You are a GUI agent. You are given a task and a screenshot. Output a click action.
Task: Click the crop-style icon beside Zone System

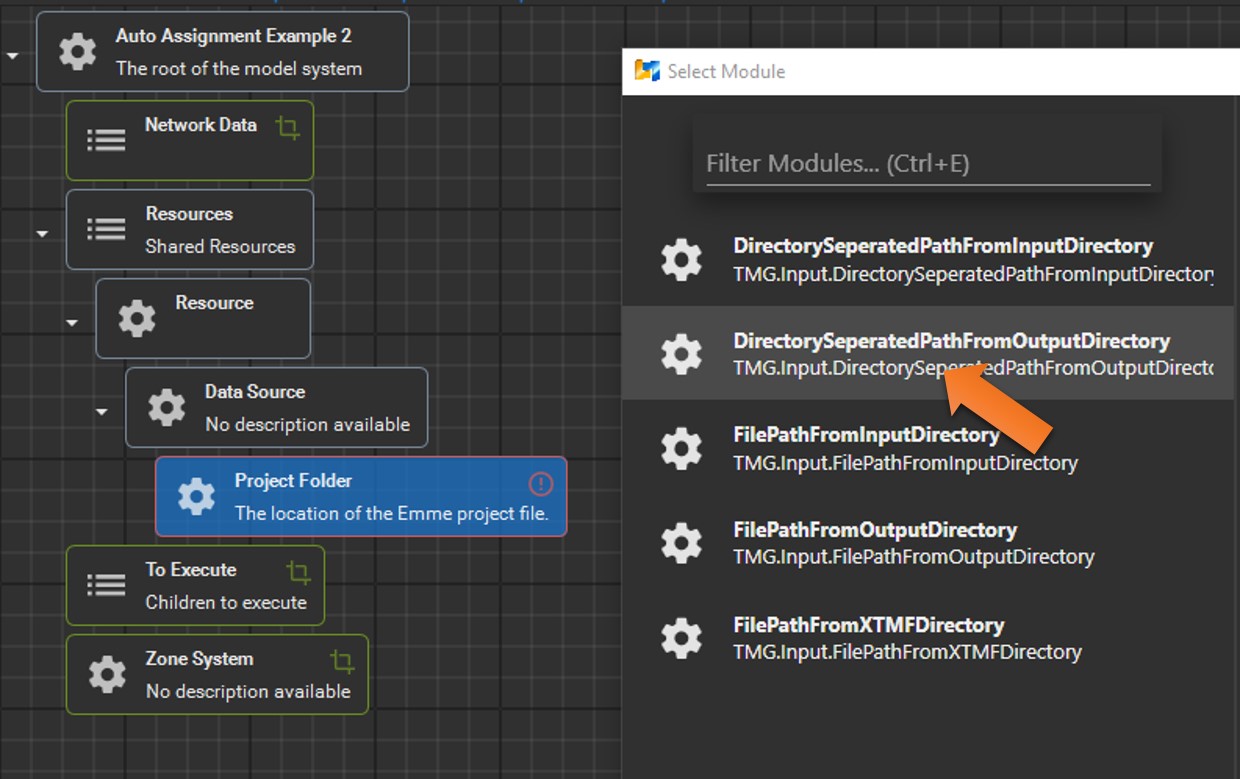342,662
